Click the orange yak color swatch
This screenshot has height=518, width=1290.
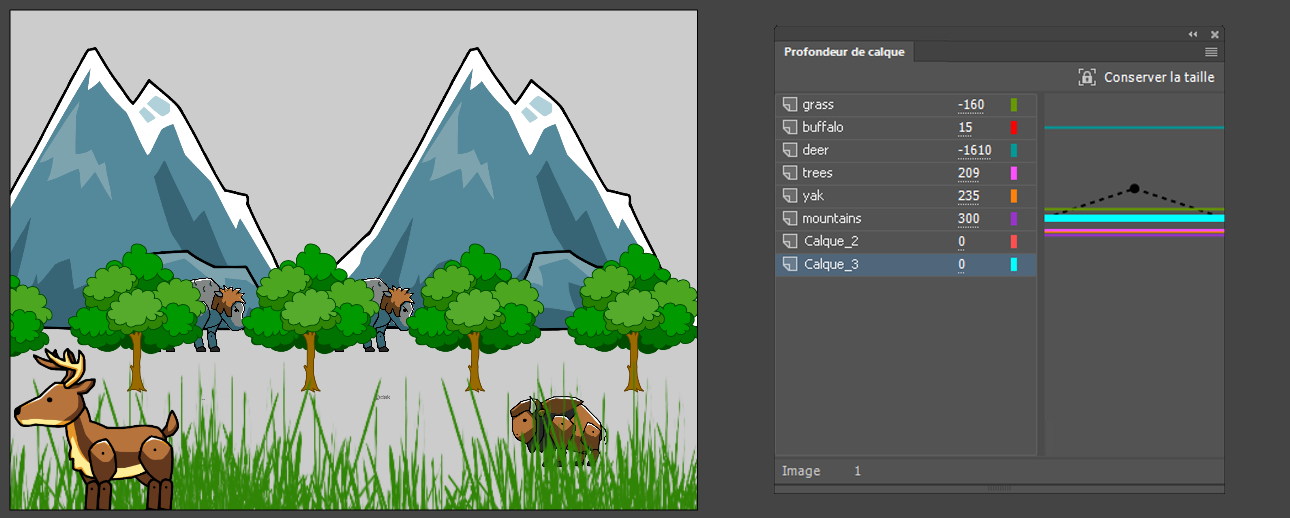point(1014,196)
